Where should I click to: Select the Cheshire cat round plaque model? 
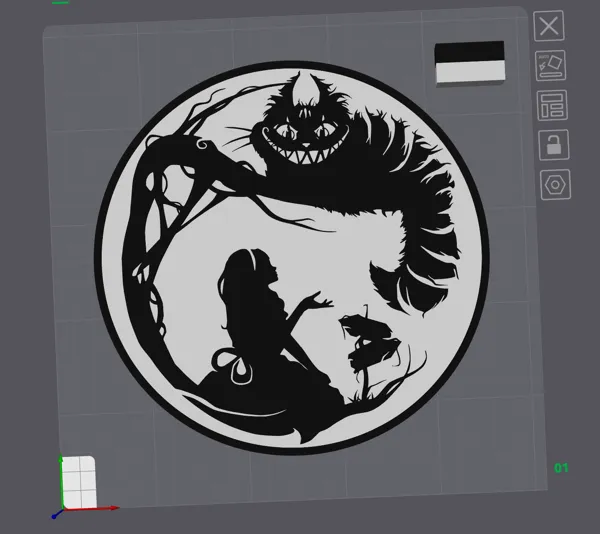click(x=292, y=258)
